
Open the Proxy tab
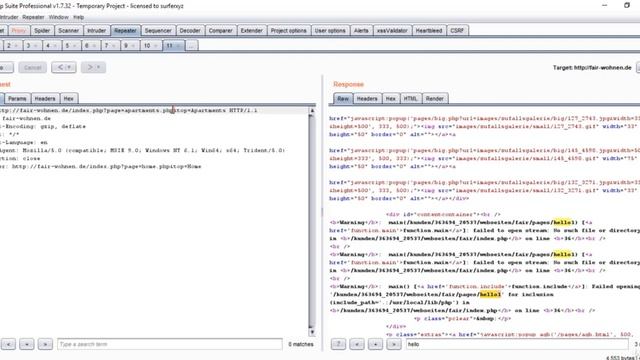(x=18, y=31)
